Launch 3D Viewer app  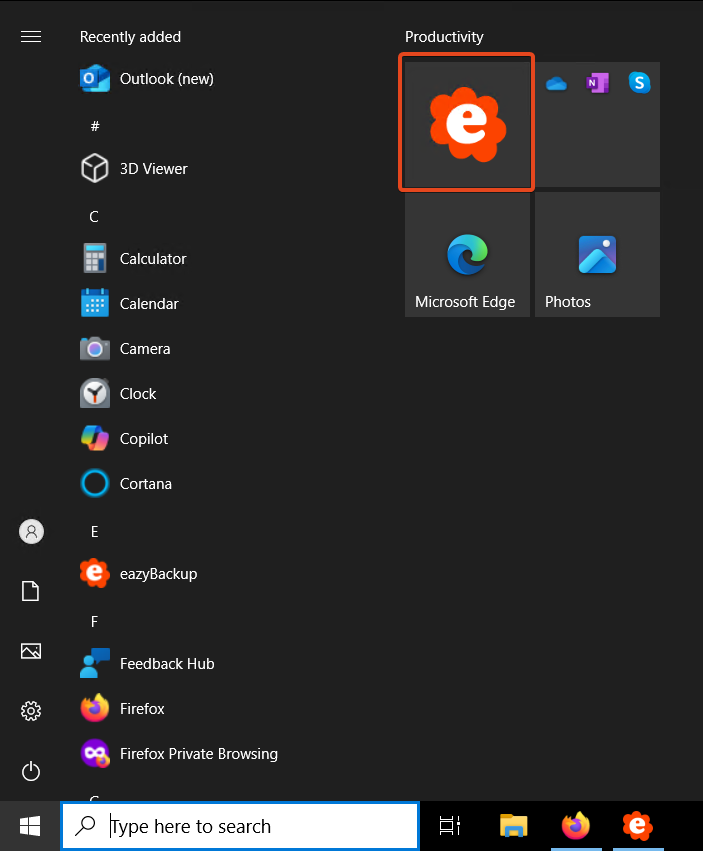(153, 169)
